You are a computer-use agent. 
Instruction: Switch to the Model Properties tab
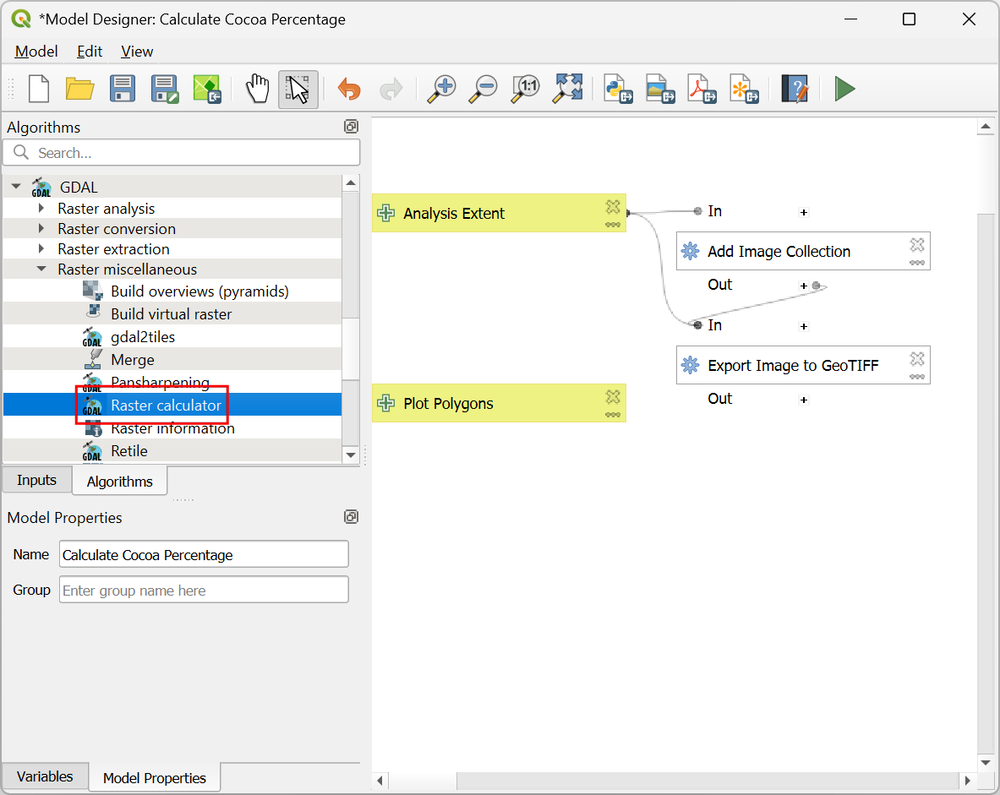coord(154,778)
